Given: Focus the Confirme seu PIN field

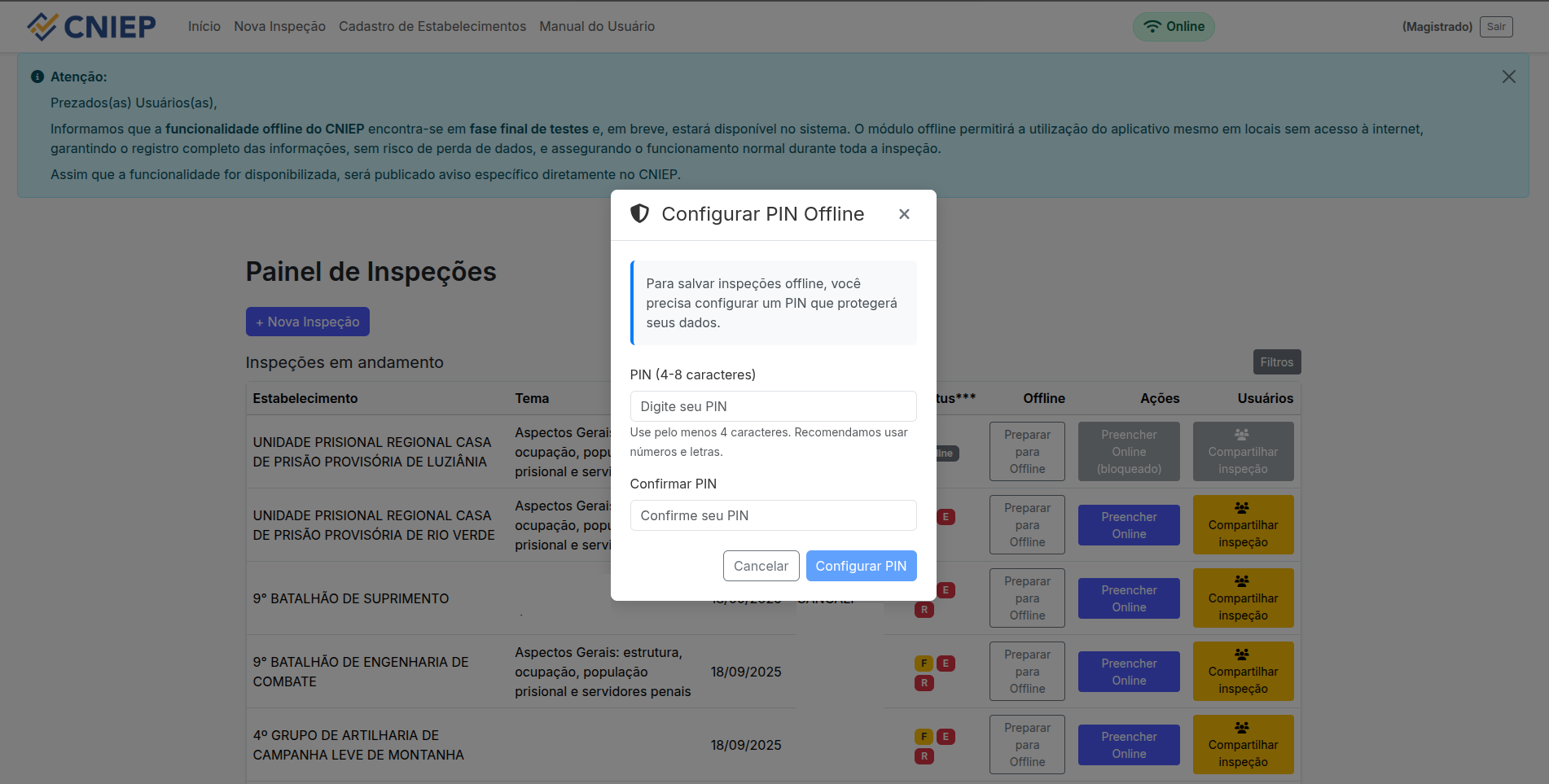Looking at the screenshot, I should pos(773,515).
